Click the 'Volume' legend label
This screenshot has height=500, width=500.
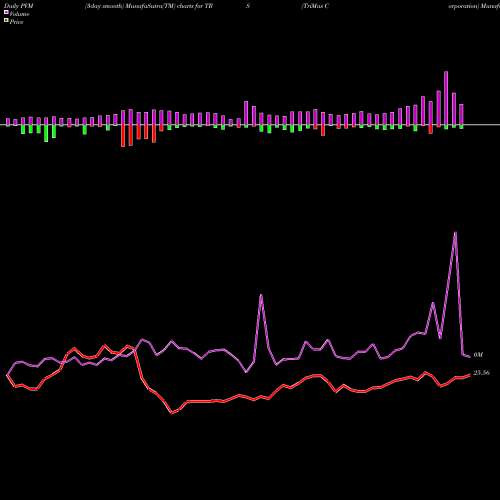tap(19, 14)
